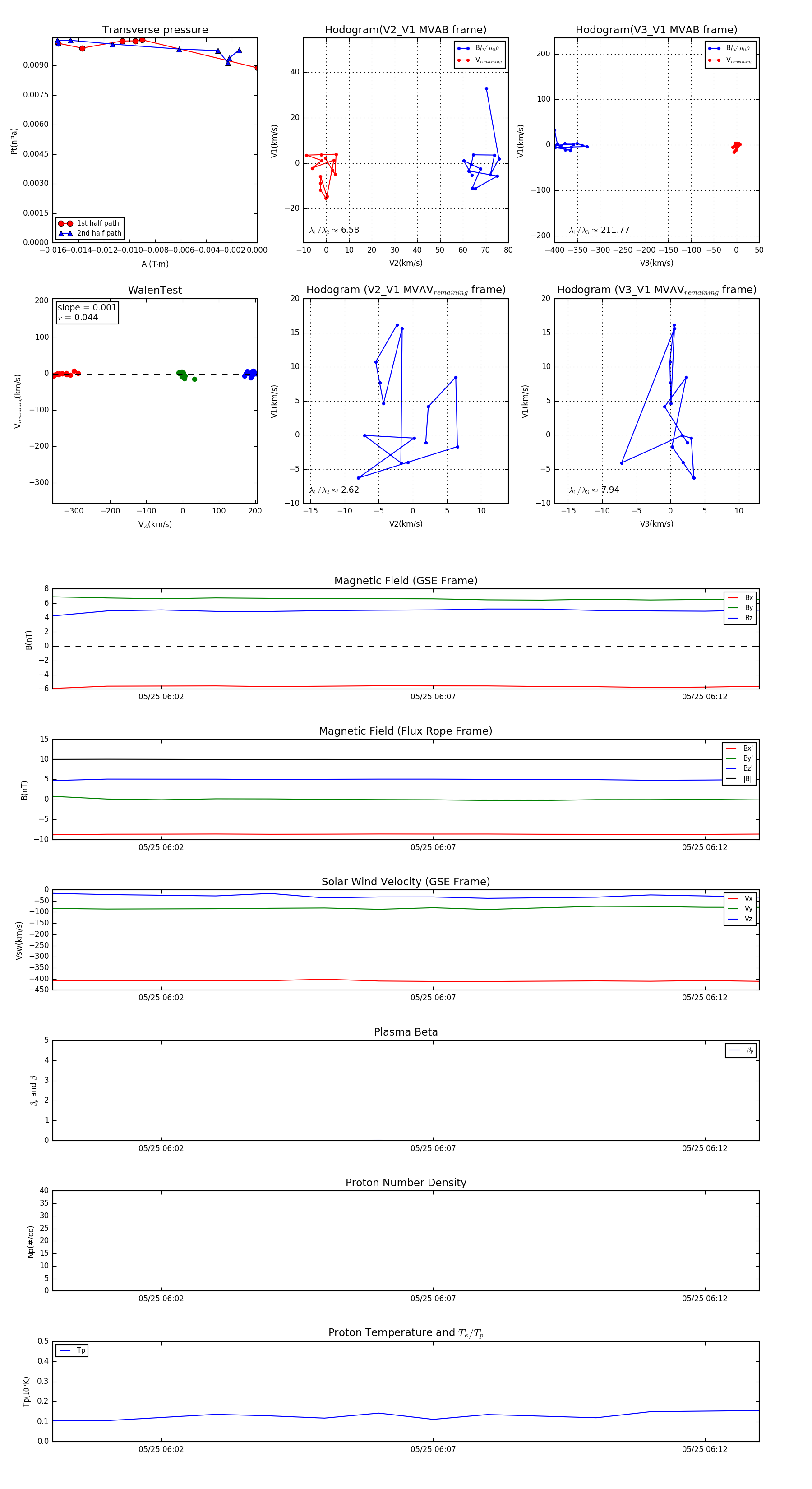The height and width of the screenshot is (1489, 812).
Task: Click the 'Vsw(km/s)' y-axis label
Action: [19, 940]
